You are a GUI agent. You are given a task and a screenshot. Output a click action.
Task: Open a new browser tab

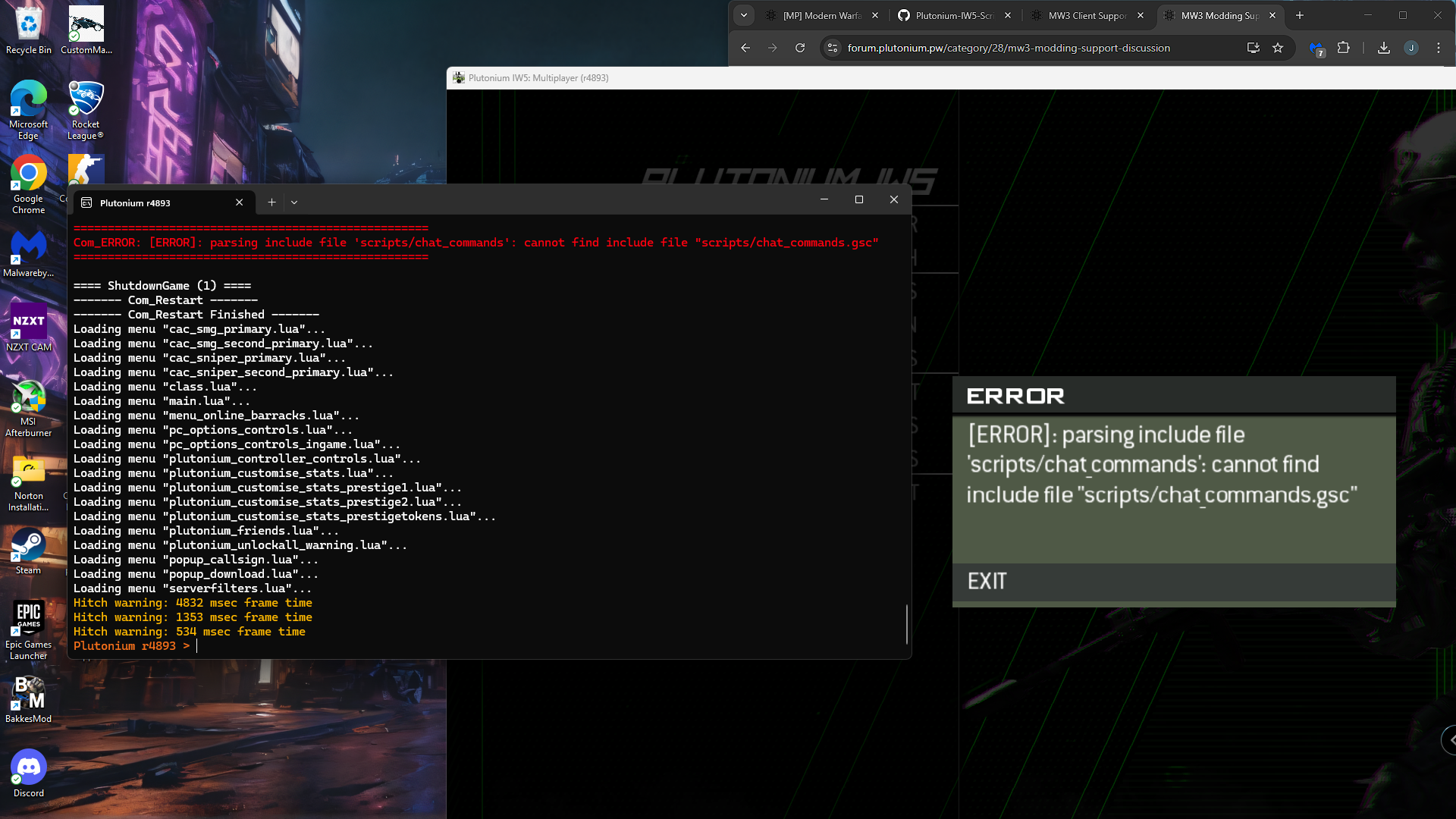pyautogui.click(x=1300, y=15)
